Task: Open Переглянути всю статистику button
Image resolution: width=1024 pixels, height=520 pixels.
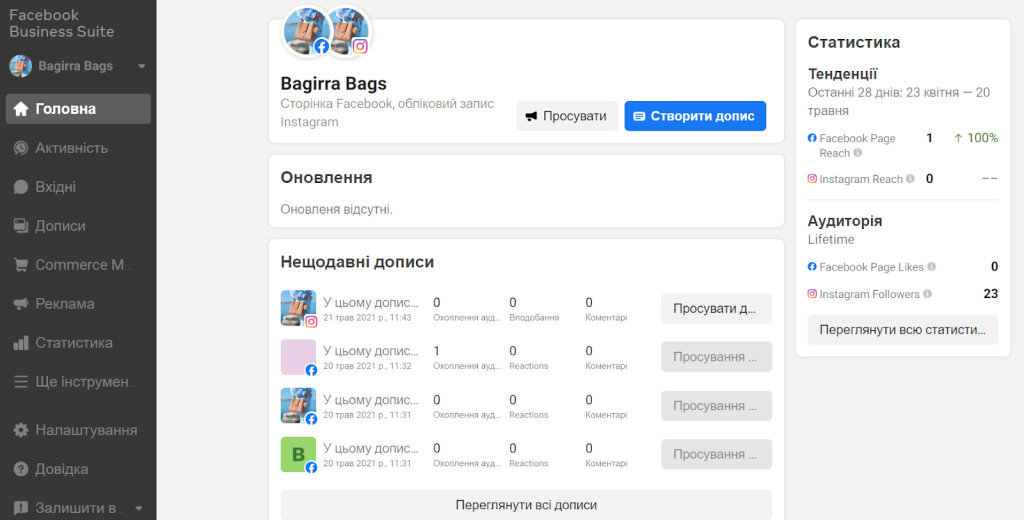Action: (902, 330)
